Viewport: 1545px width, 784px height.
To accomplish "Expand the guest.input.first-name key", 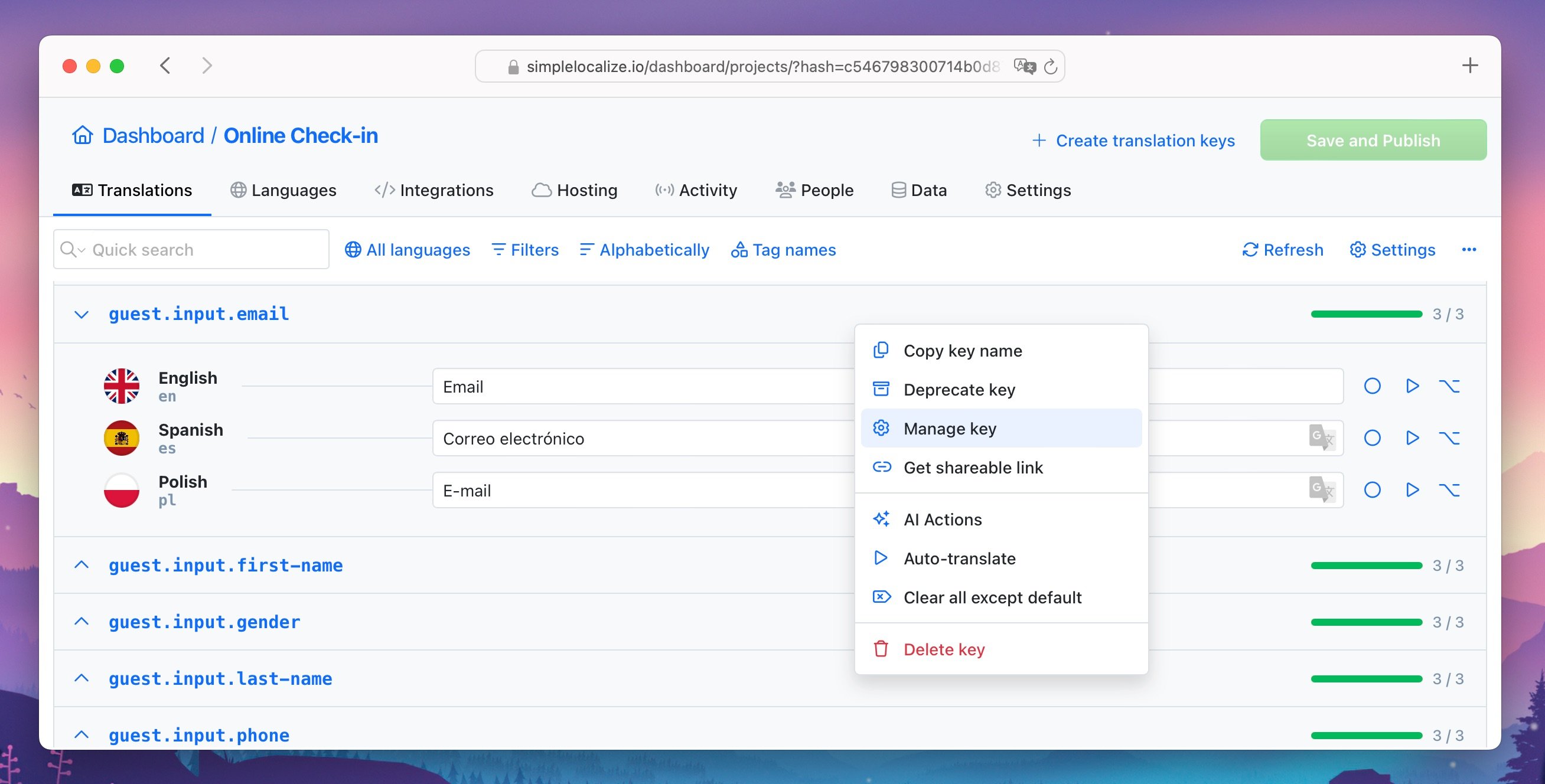I will (x=84, y=564).
